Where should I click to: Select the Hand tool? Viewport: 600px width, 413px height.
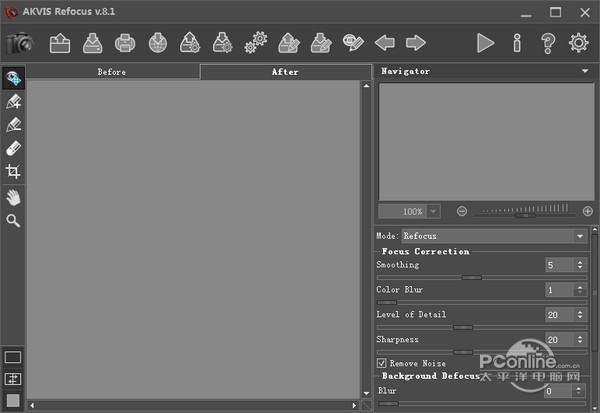pyautogui.click(x=13, y=198)
